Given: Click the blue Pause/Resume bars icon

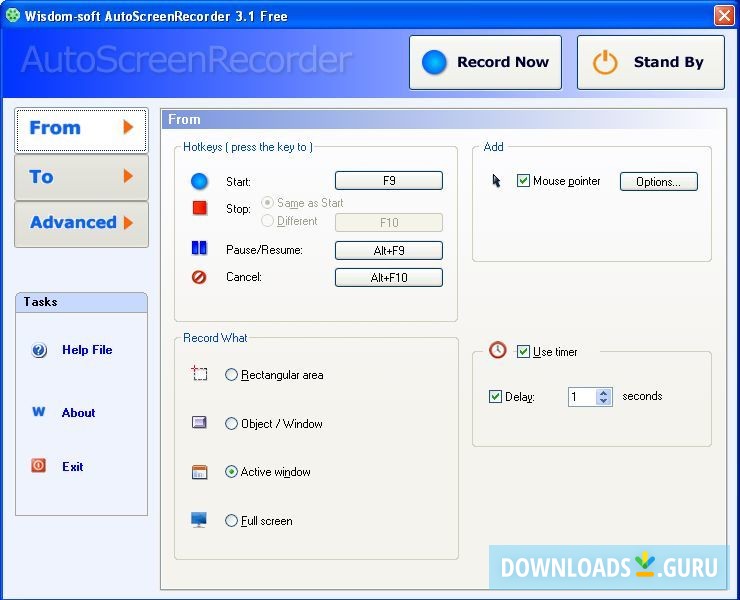Looking at the screenshot, I should point(199,248).
